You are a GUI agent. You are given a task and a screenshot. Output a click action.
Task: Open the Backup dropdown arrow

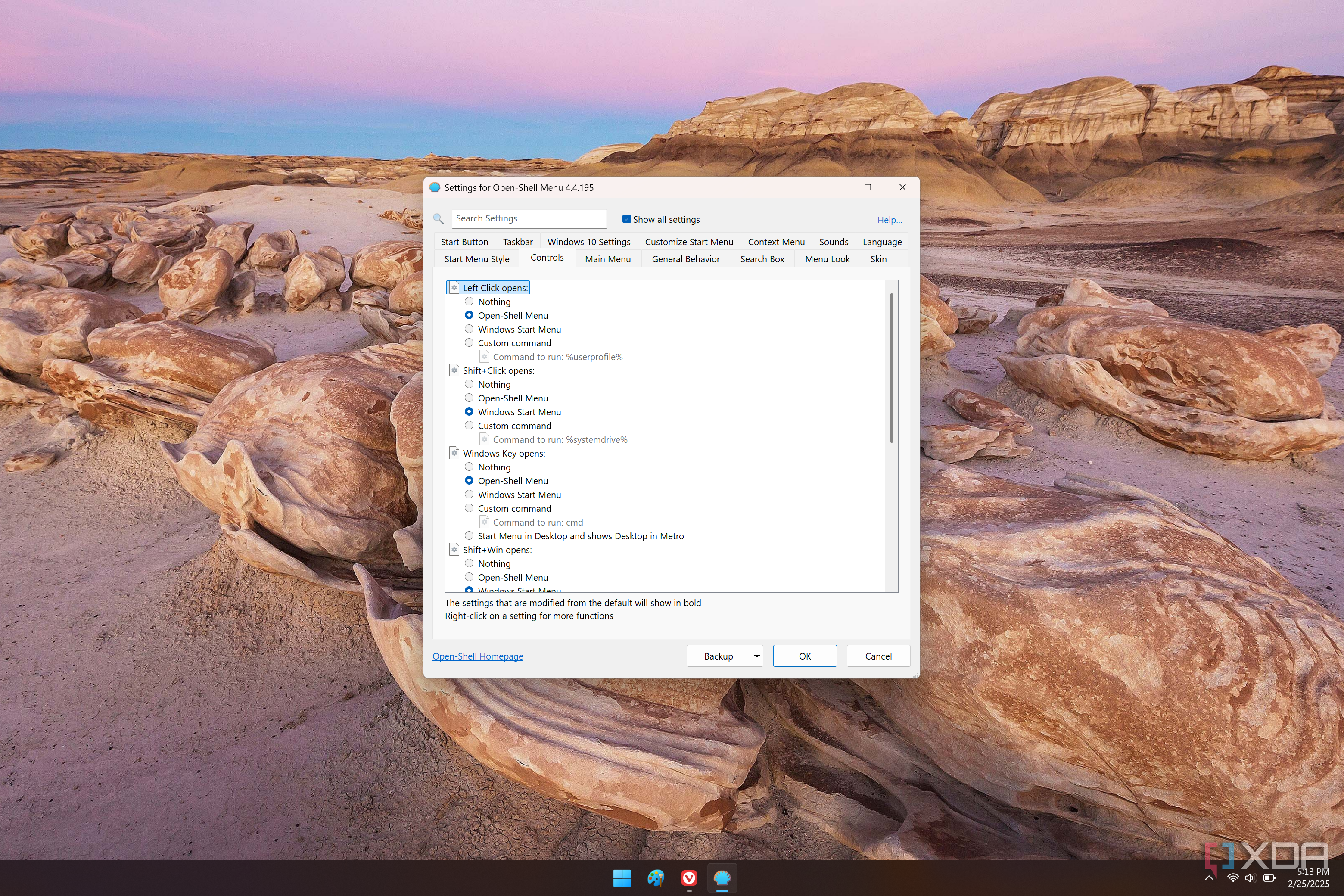coord(756,656)
